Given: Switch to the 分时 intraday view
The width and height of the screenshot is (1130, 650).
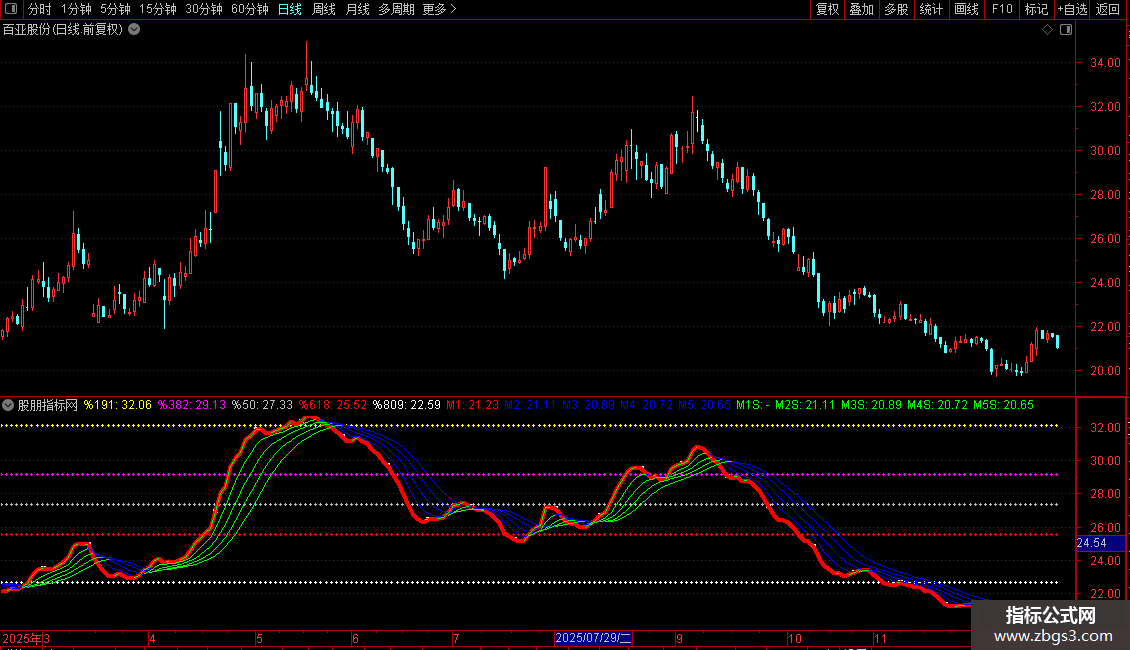Looking at the screenshot, I should click(x=39, y=9).
